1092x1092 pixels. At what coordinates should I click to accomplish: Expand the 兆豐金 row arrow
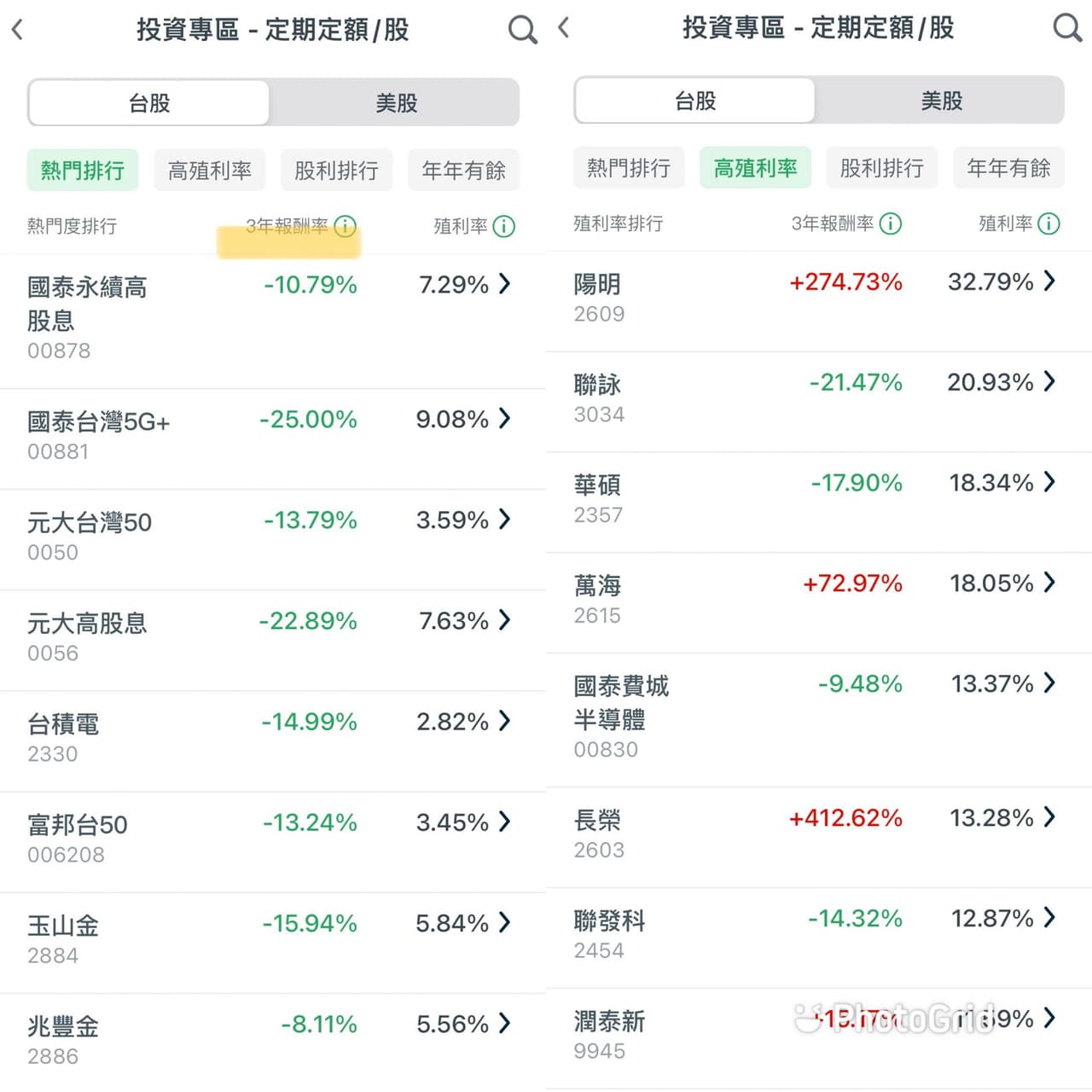[x=505, y=1023]
